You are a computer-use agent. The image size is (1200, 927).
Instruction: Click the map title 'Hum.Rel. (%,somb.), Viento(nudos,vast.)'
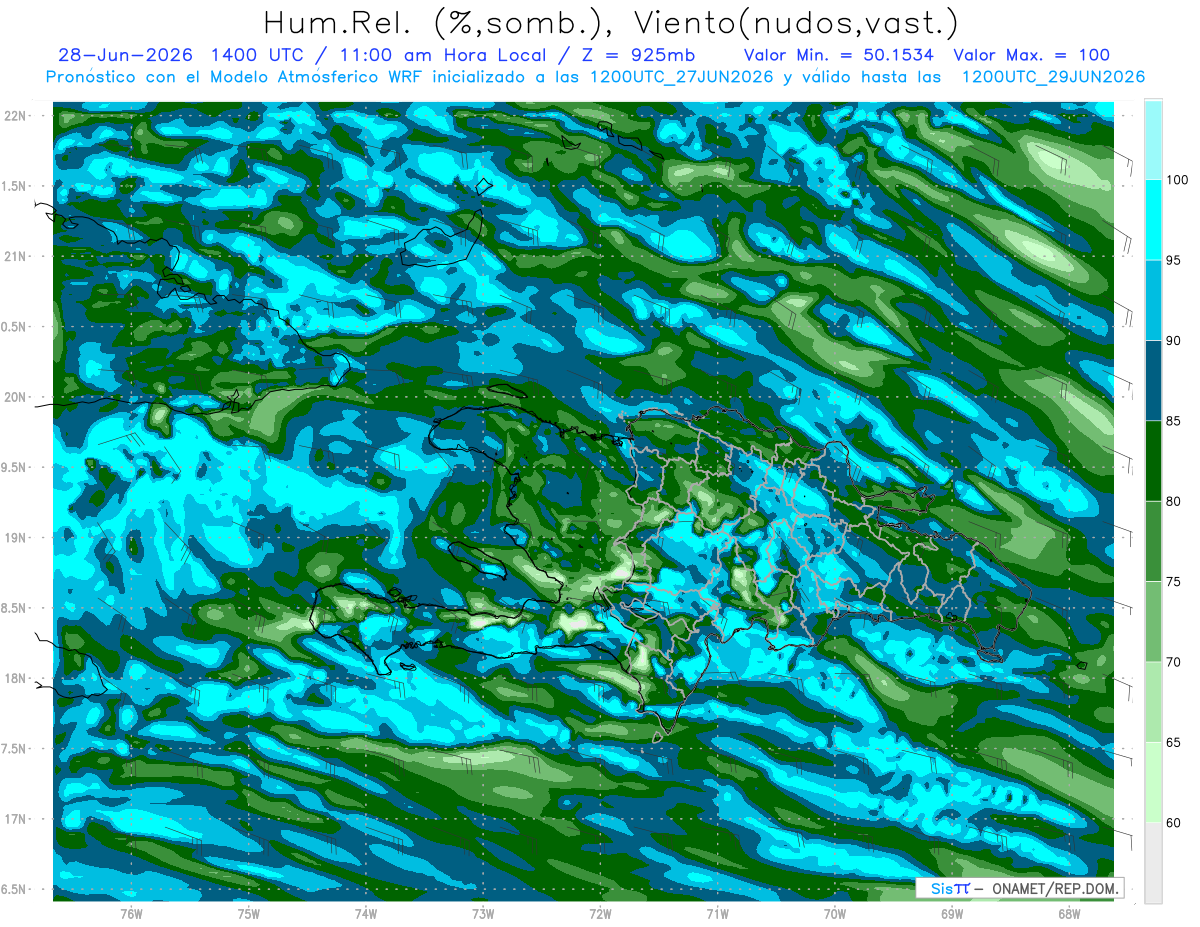611,23
